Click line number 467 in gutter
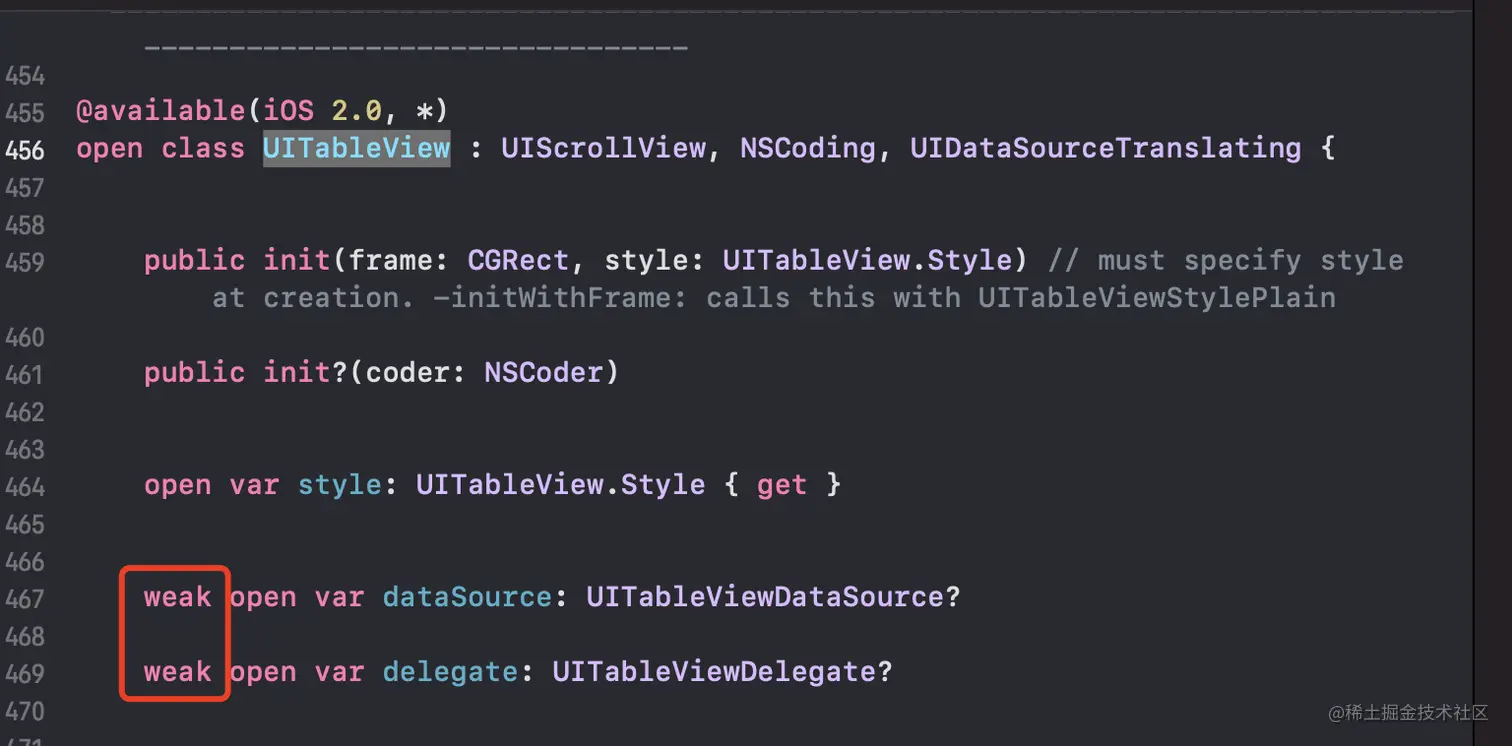Screen dimensions: 1512x746 [25, 599]
